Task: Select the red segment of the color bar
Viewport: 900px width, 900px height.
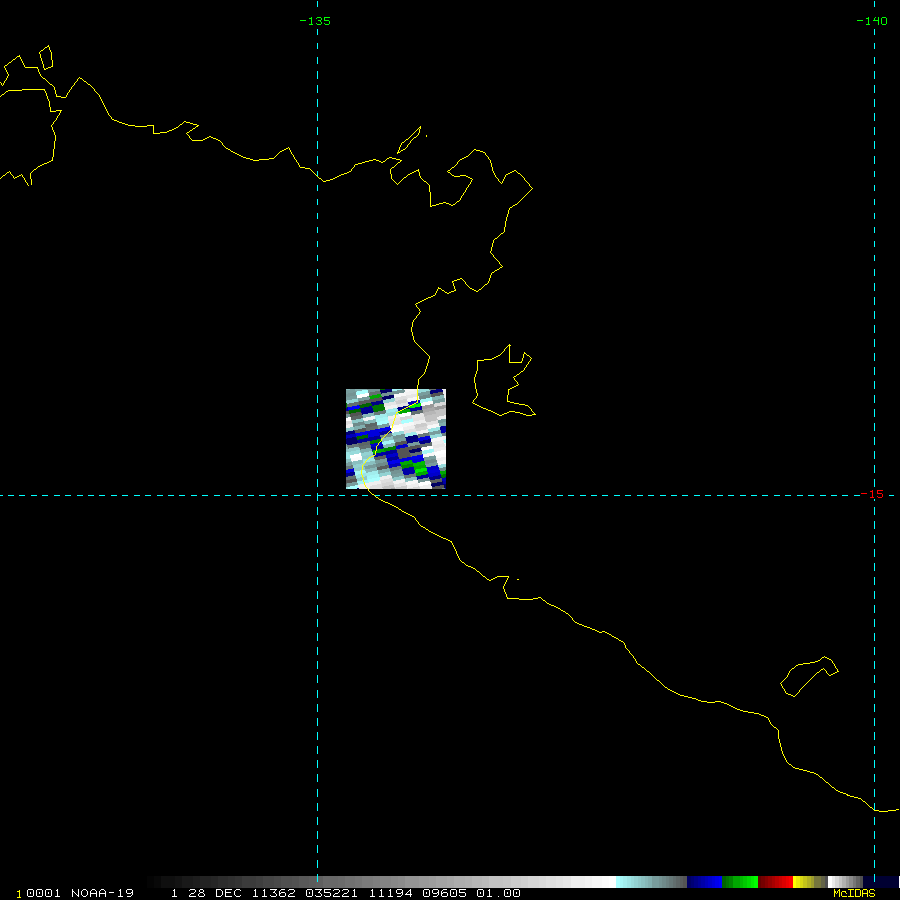Action: [775, 882]
